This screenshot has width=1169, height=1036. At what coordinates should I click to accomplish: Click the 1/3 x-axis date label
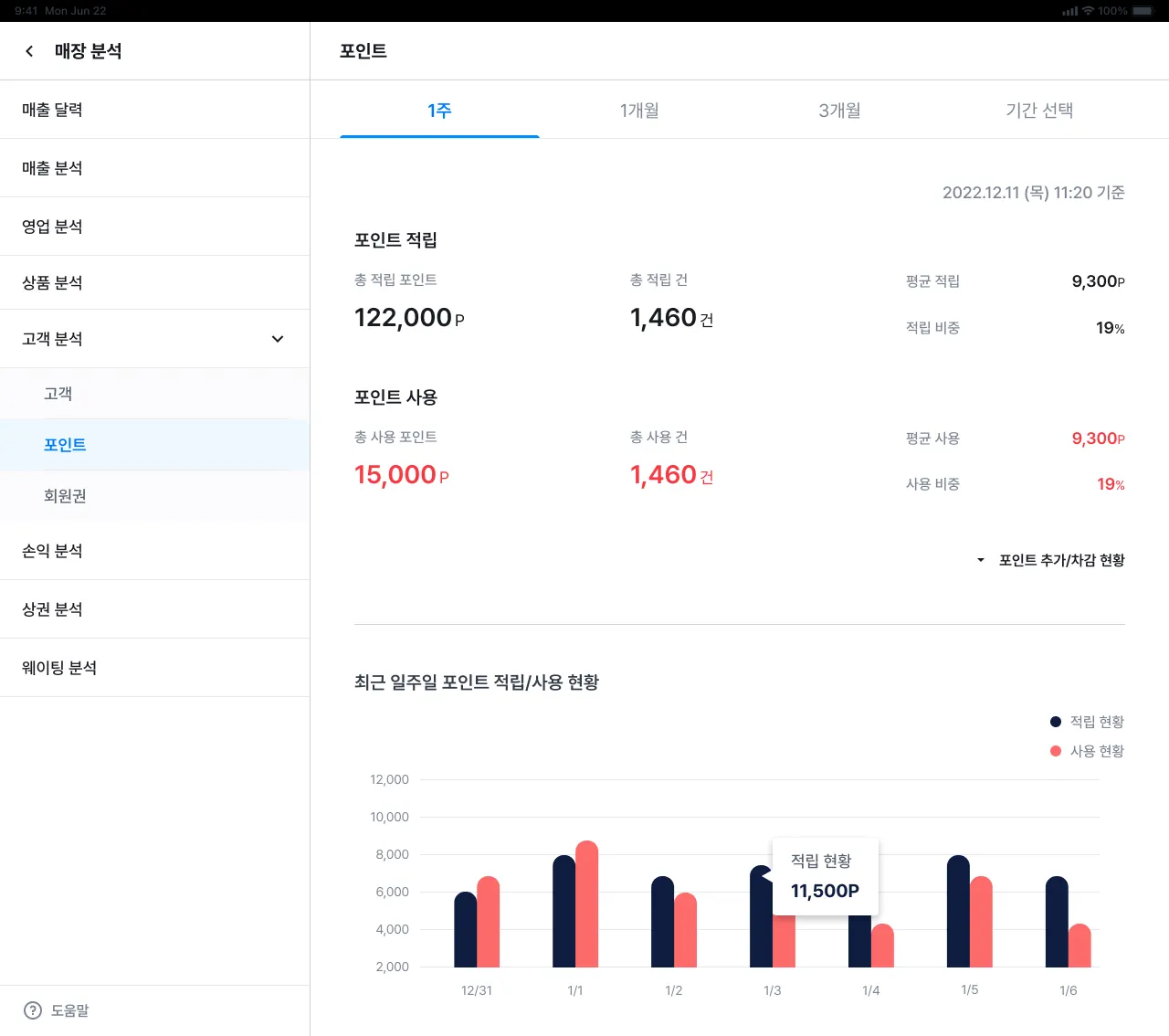pos(773,990)
